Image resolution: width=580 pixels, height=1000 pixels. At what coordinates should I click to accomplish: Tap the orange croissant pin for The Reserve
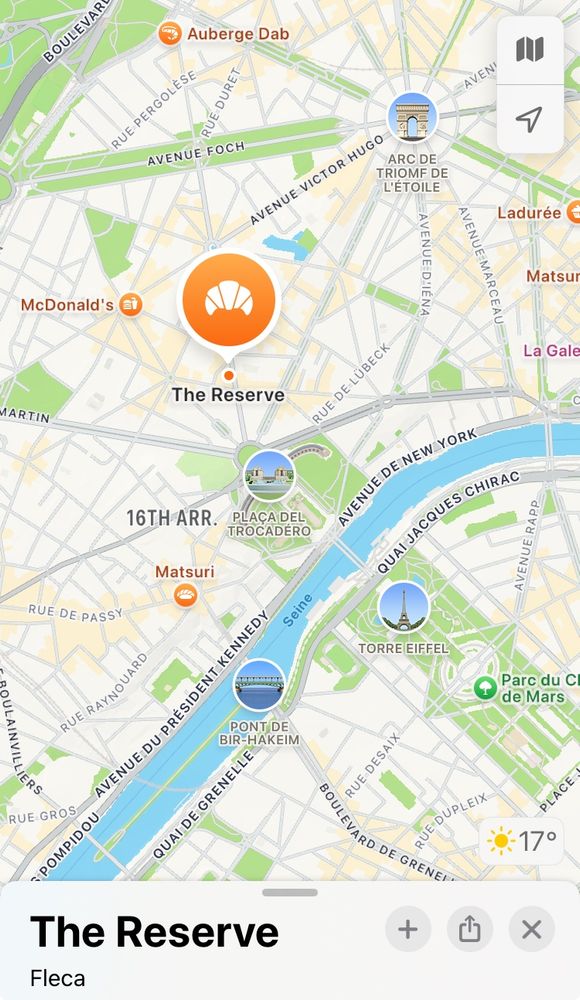(229, 301)
